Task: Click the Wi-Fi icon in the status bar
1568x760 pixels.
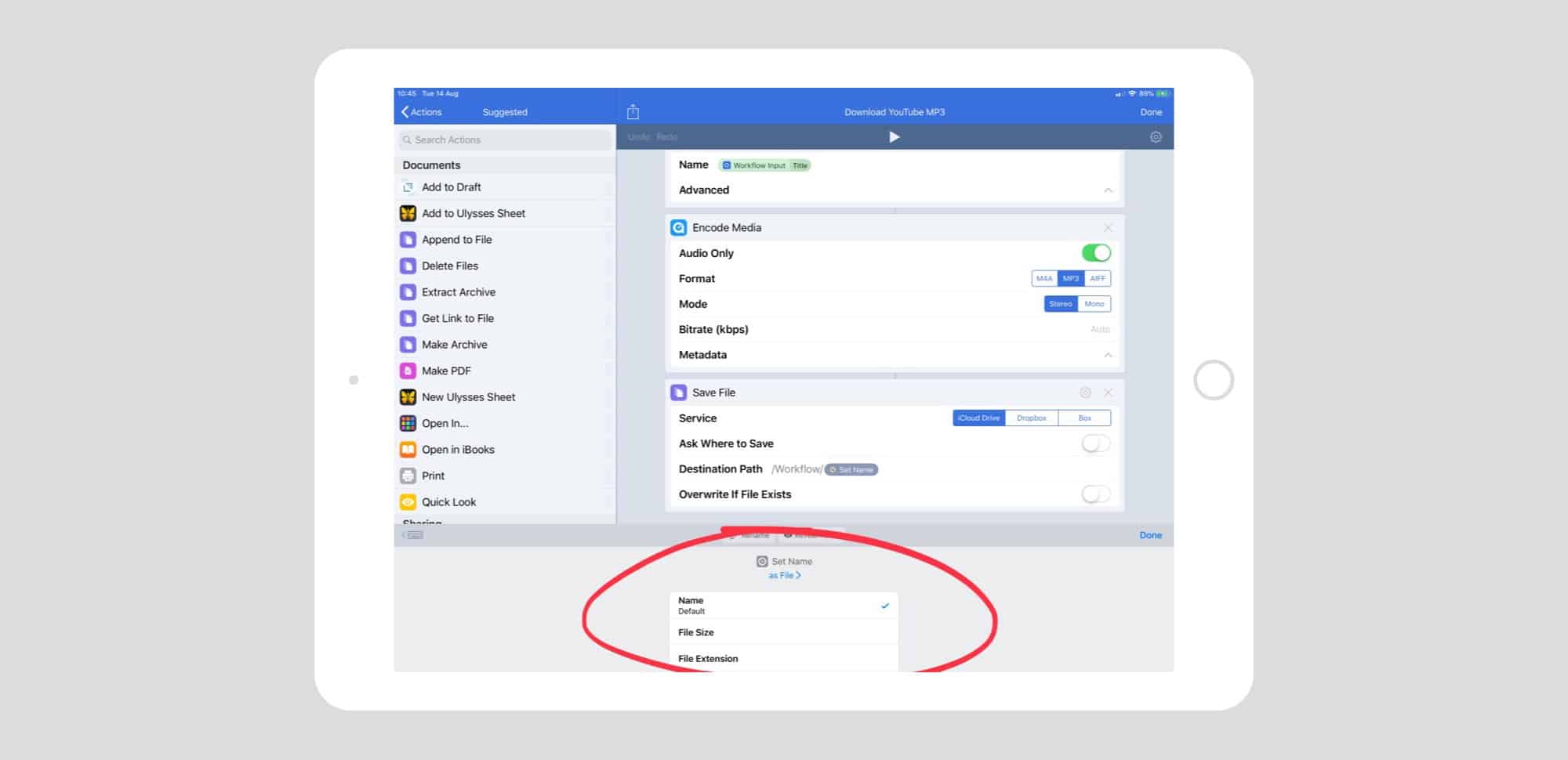Action: (1132, 94)
